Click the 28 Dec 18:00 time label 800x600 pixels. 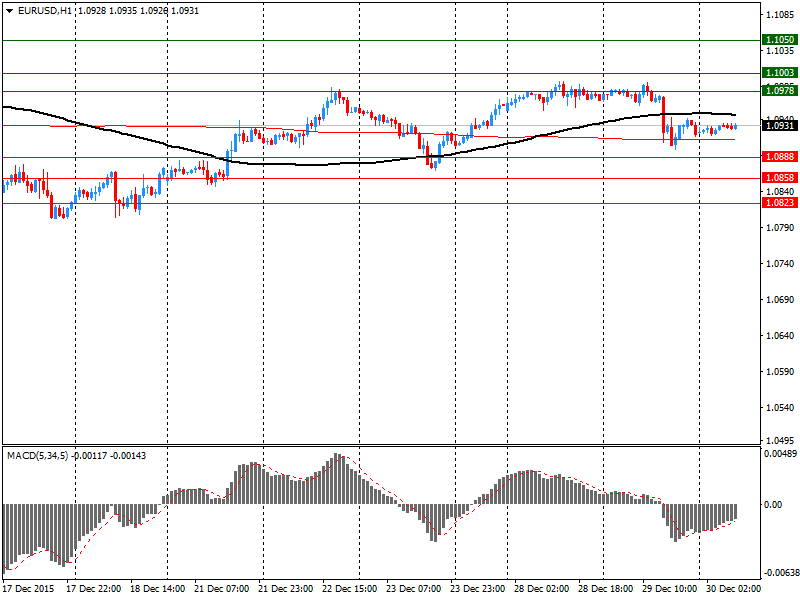click(606, 589)
